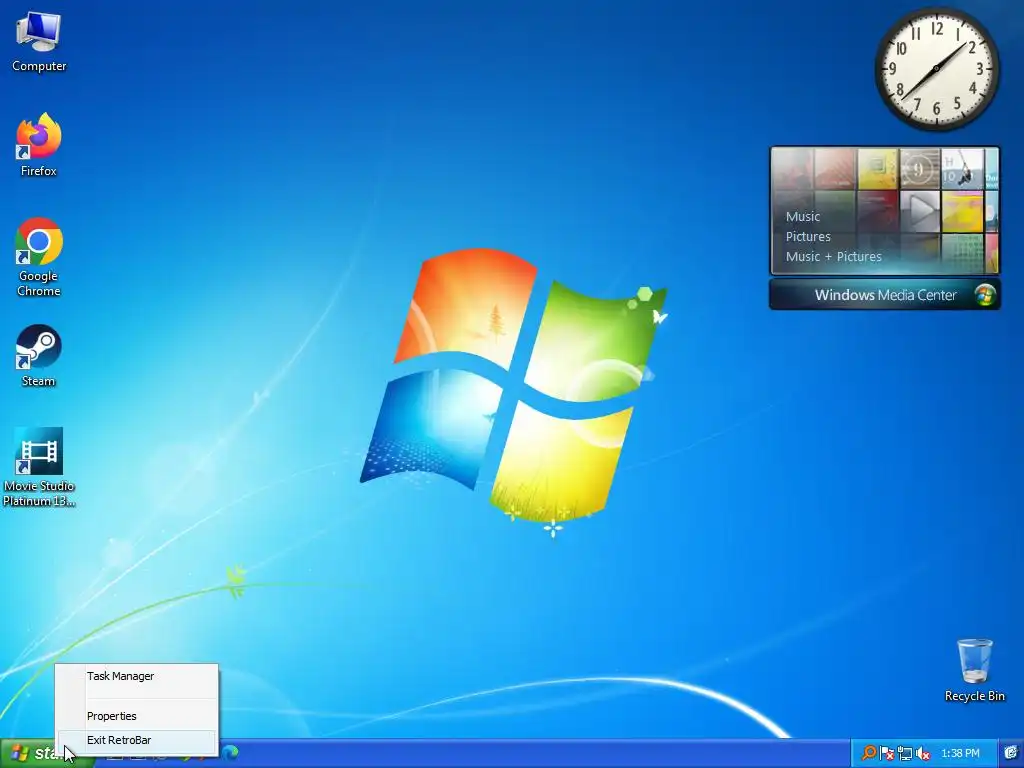The image size is (1024, 768).
Task: Select the Recycle Bin icon
Action: pos(974,670)
